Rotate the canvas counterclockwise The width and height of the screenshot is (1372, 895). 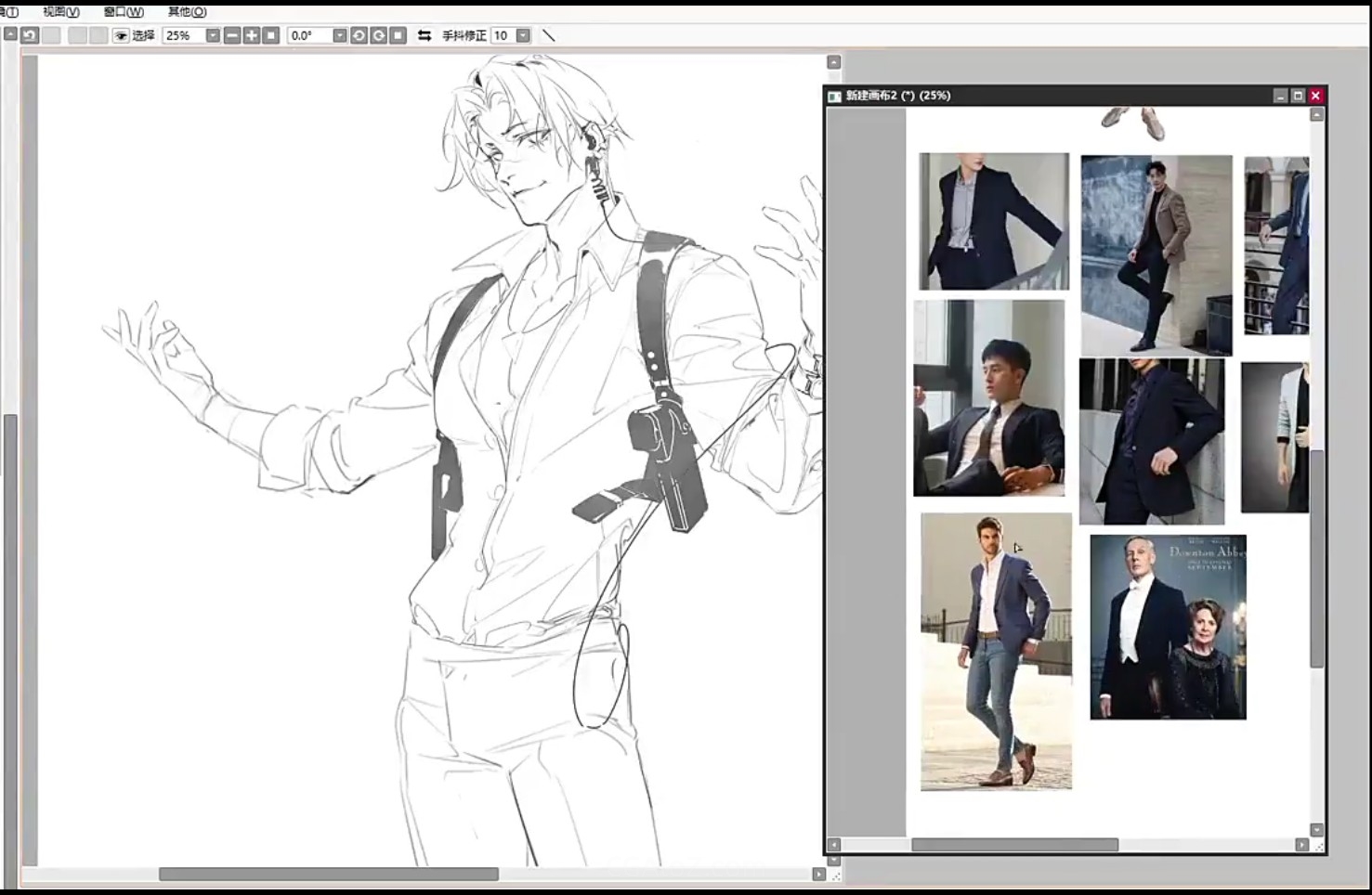[359, 35]
